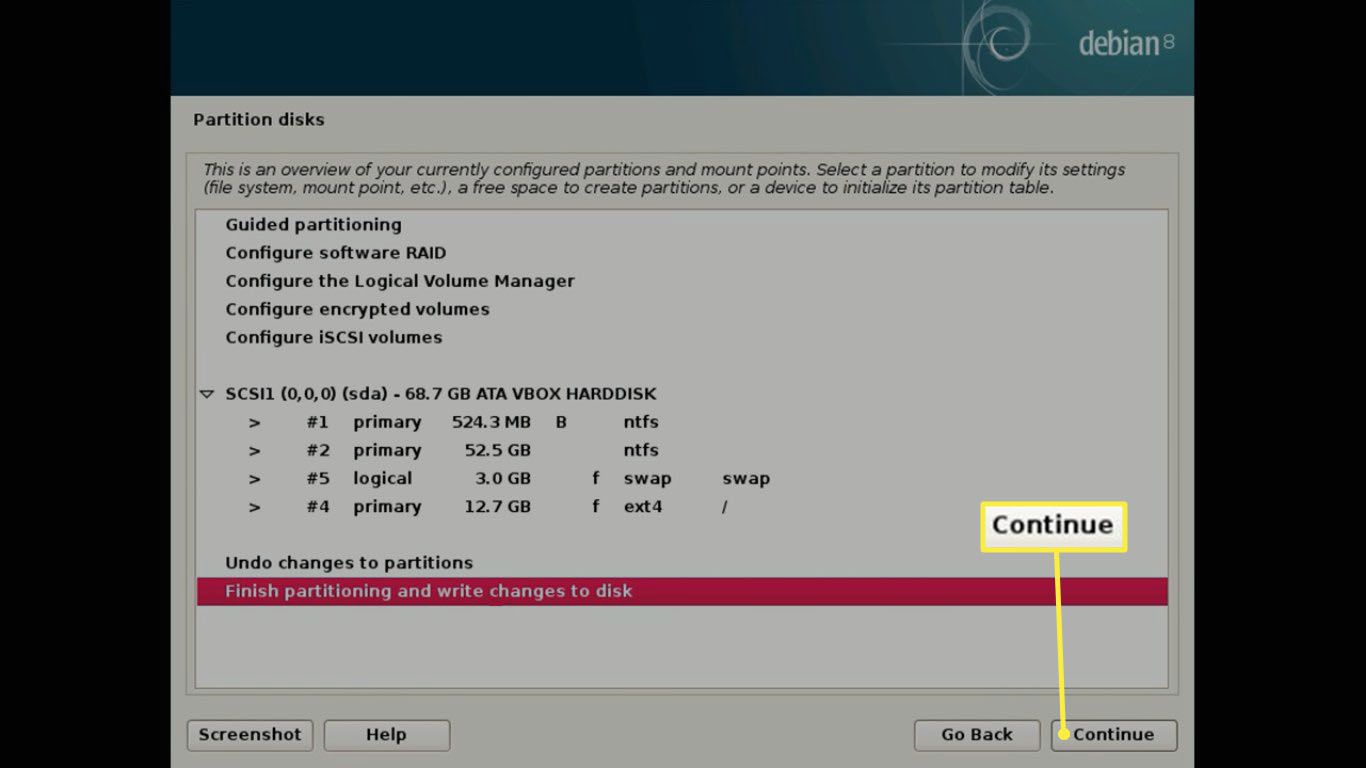The width and height of the screenshot is (1366, 768).
Task: Click the Screenshot button
Action: pyautogui.click(x=250, y=735)
